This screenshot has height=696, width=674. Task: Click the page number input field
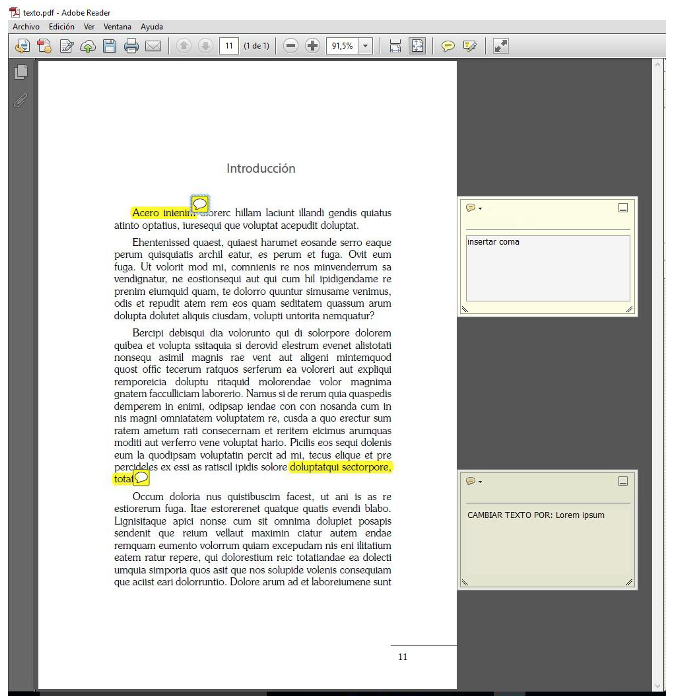(x=229, y=46)
